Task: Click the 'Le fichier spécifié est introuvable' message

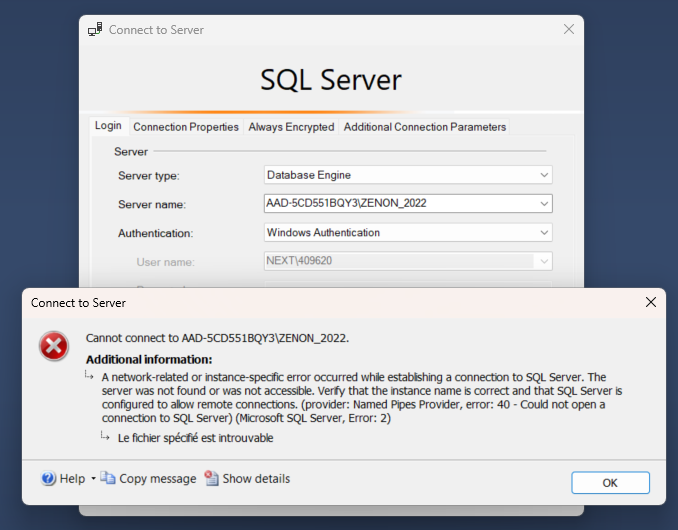Action: [x=195, y=438]
